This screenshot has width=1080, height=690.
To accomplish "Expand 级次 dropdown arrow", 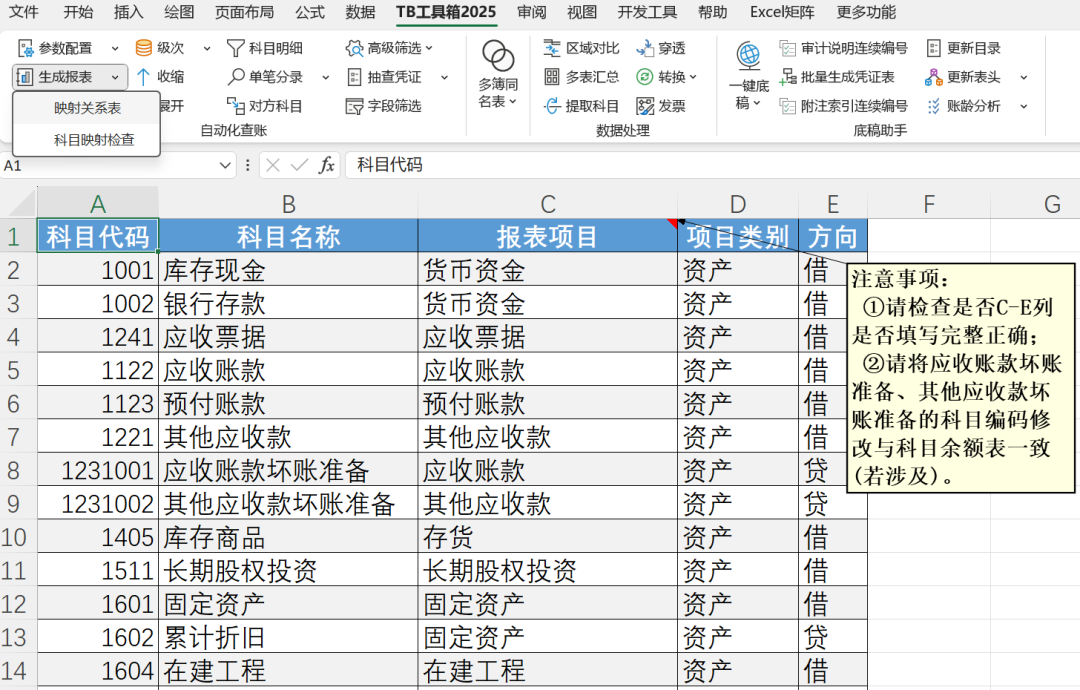I will click(x=207, y=48).
